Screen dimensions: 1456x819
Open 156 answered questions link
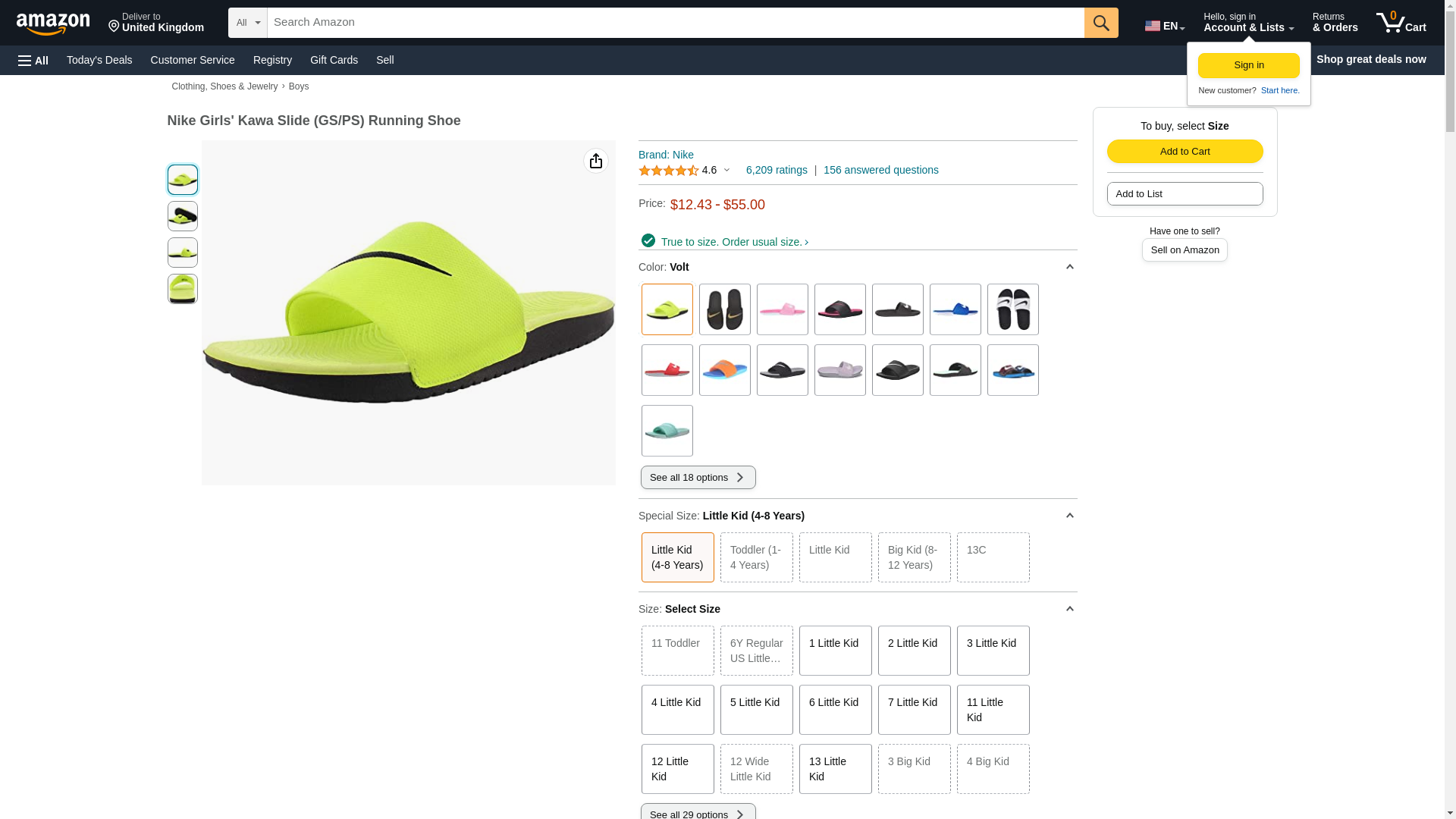(880, 170)
